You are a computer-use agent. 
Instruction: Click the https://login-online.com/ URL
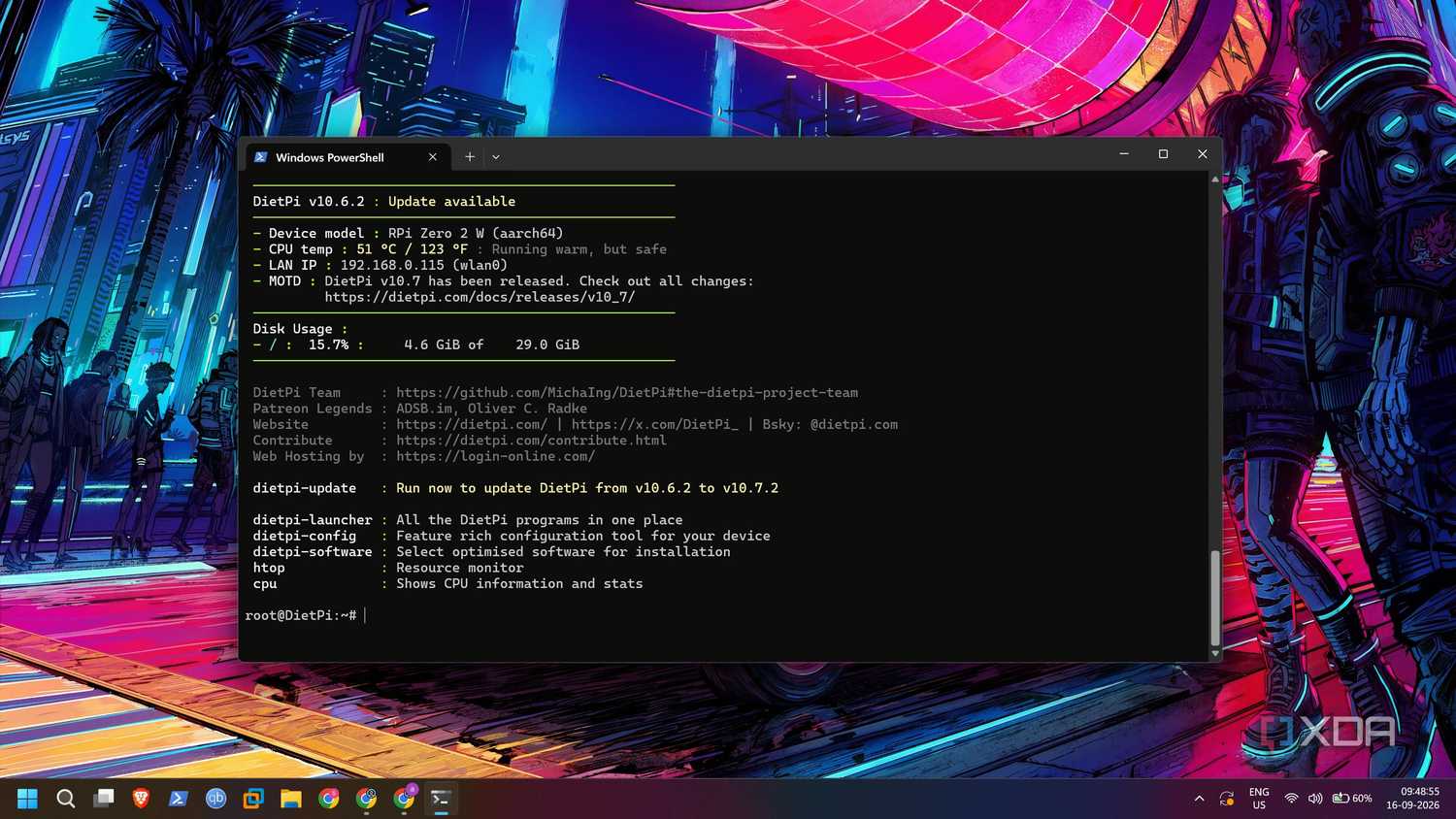(496, 456)
